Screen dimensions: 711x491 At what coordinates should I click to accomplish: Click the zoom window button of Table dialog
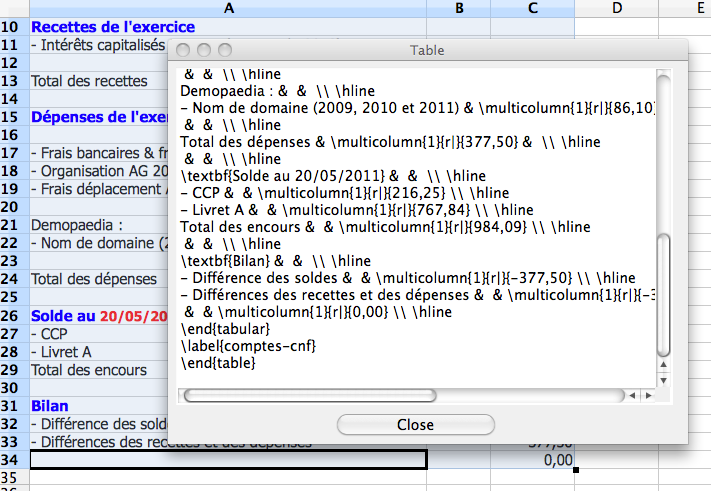point(225,50)
